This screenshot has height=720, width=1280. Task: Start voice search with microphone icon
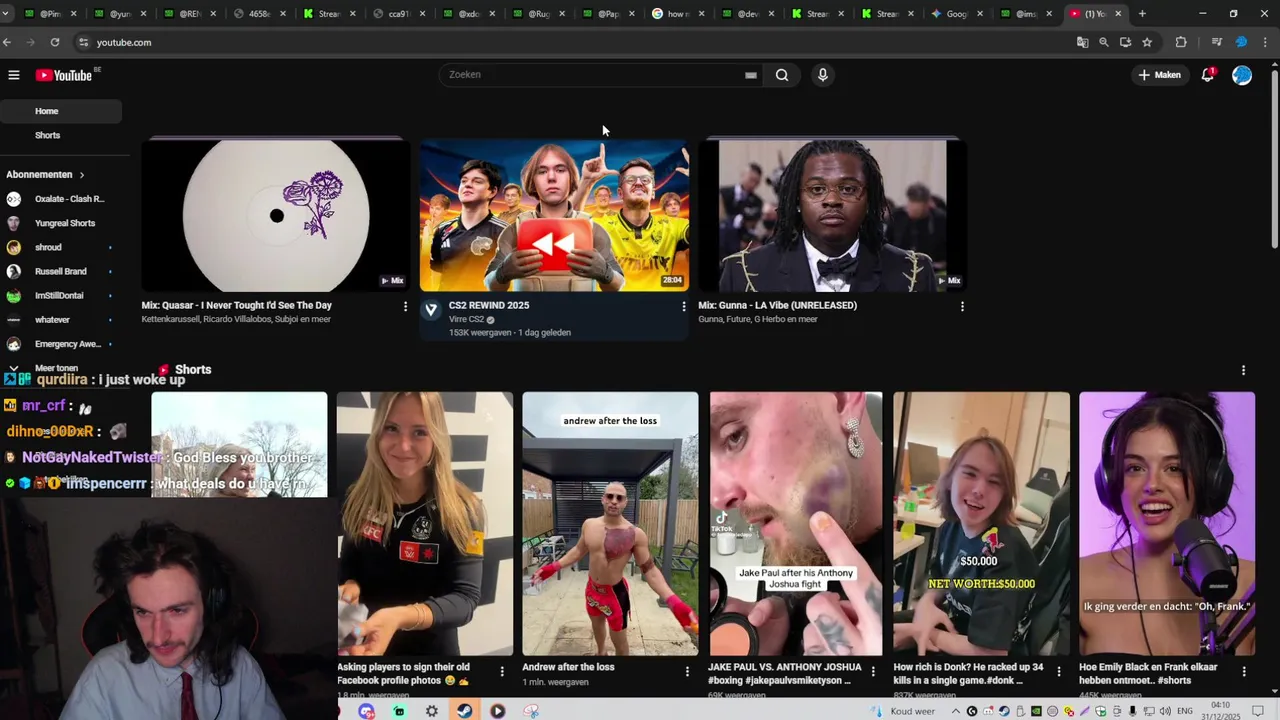822,75
